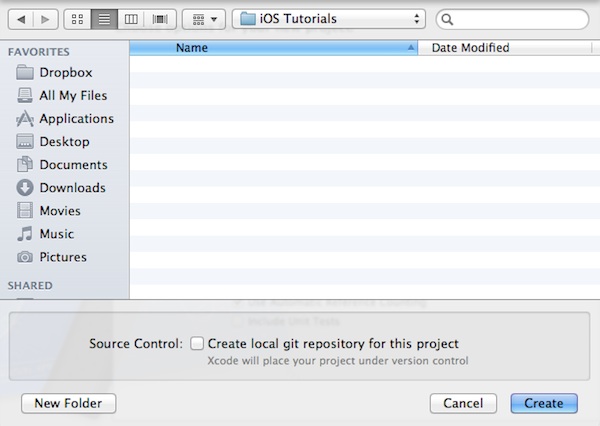The width and height of the screenshot is (600, 426).
Task: Go to Downloads in the sidebar
Action: [72, 187]
